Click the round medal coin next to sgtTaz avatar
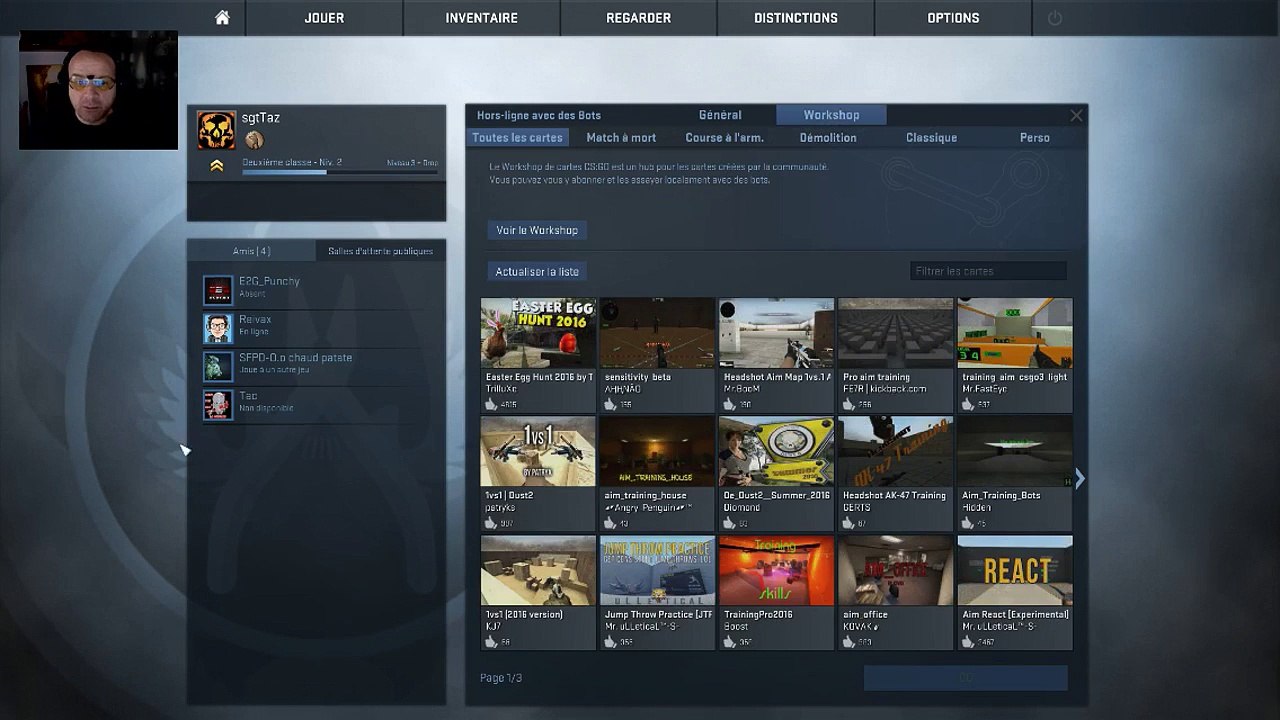The width and height of the screenshot is (1280, 720). click(x=254, y=140)
